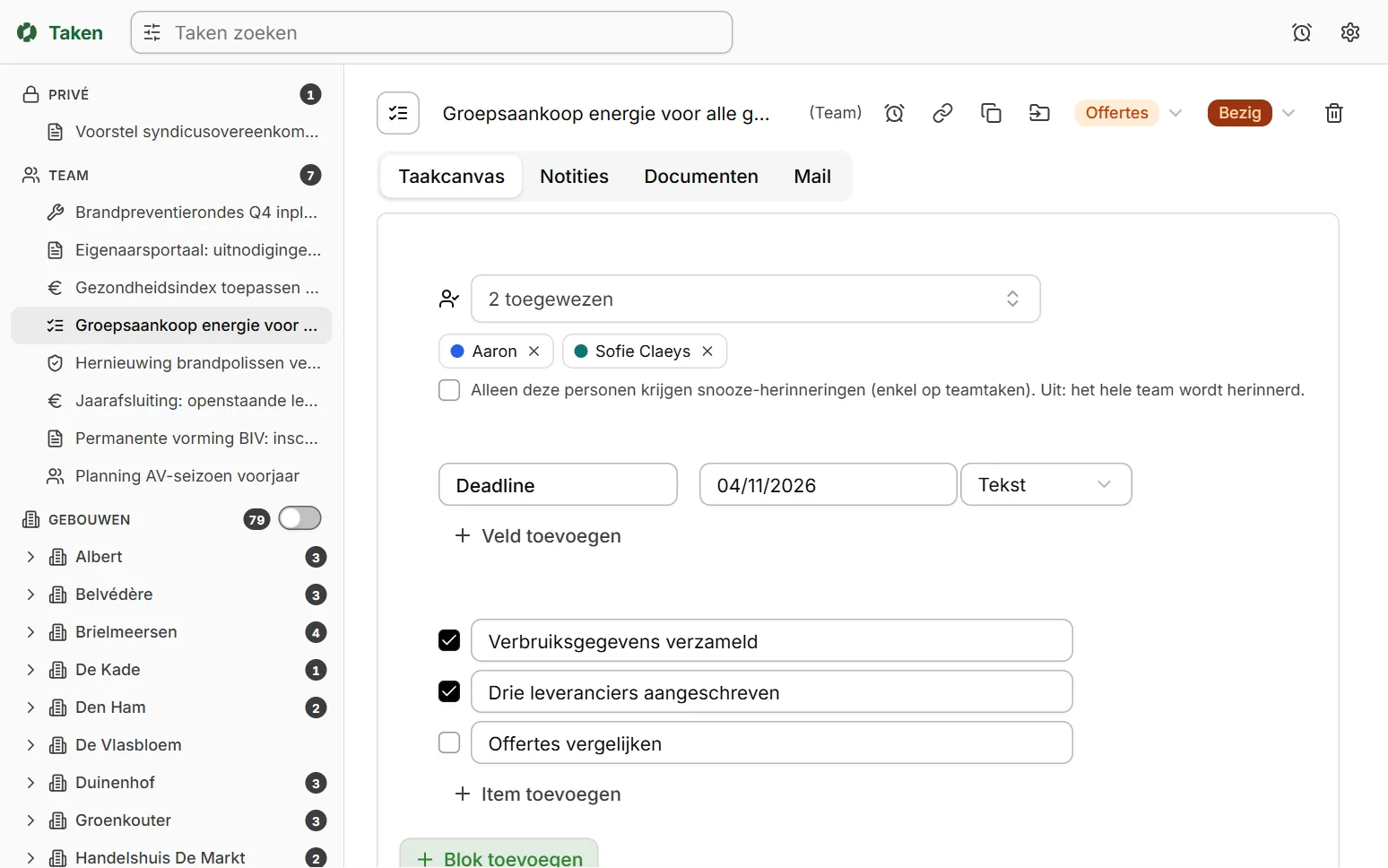This screenshot has width=1388, height=868.
Task: Open the Den Ham building
Action: pos(110,707)
